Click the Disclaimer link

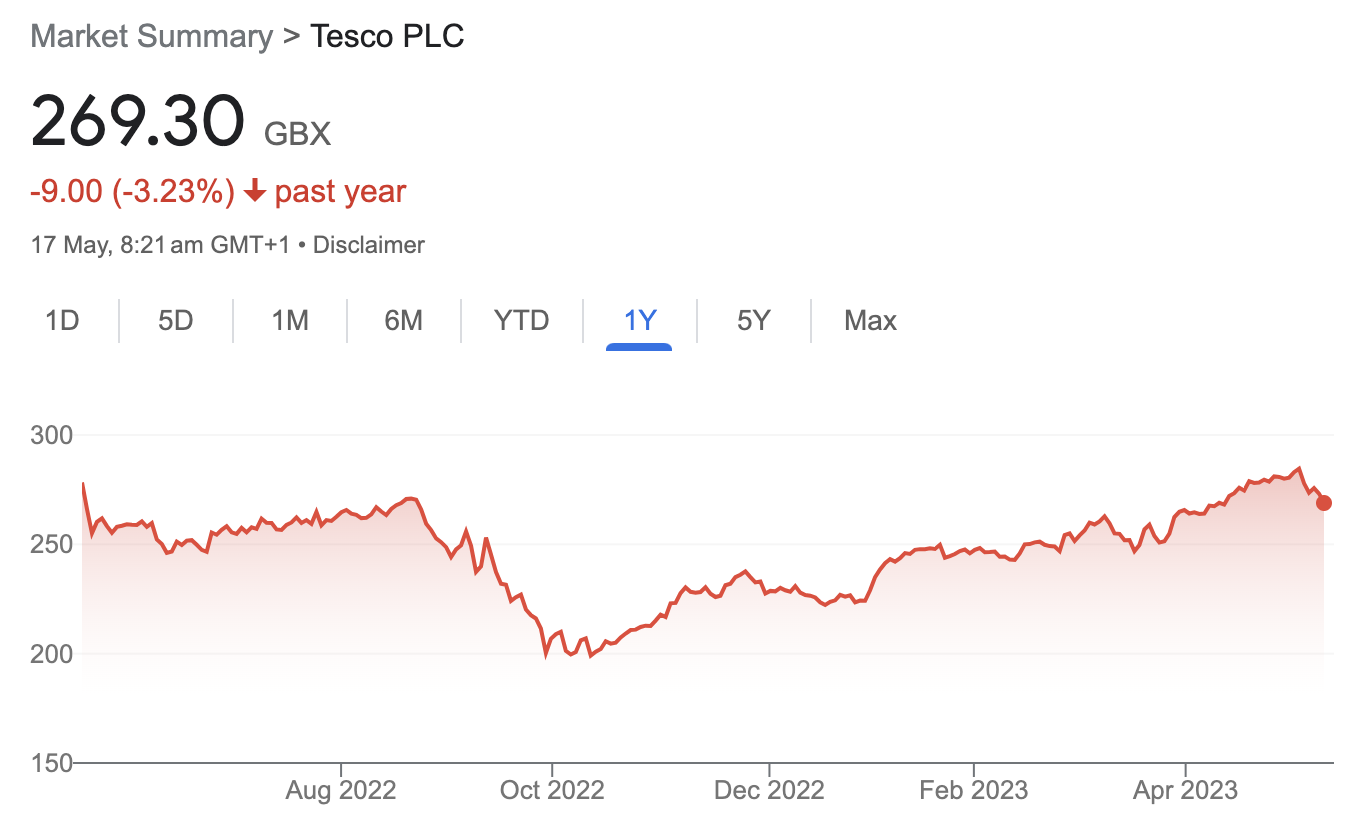(369, 245)
